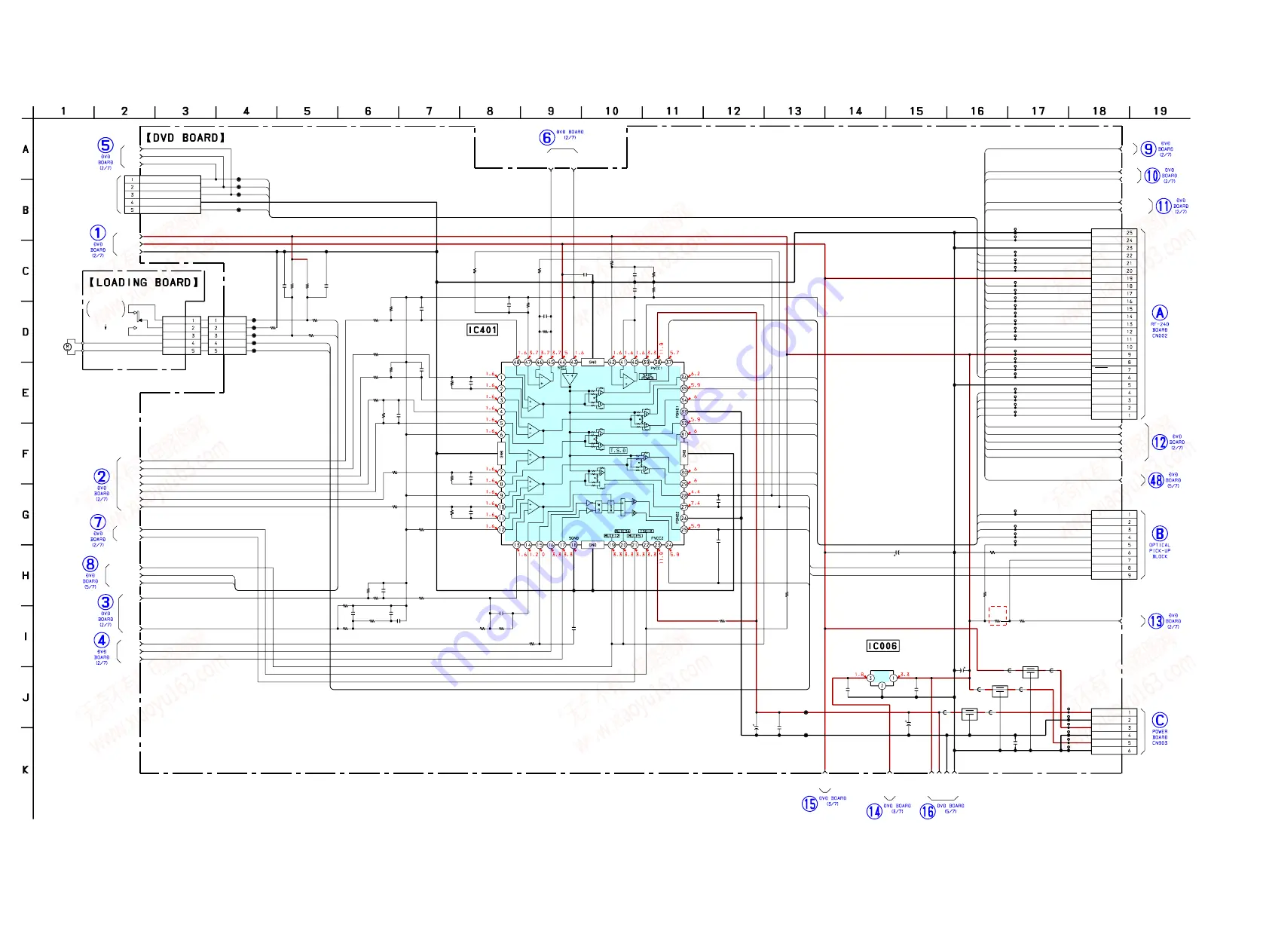The height and width of the screenshot is (952, 1266).
Task: Click circled C POWER BOARD CN903 connector
Action: pos(1160,721)
